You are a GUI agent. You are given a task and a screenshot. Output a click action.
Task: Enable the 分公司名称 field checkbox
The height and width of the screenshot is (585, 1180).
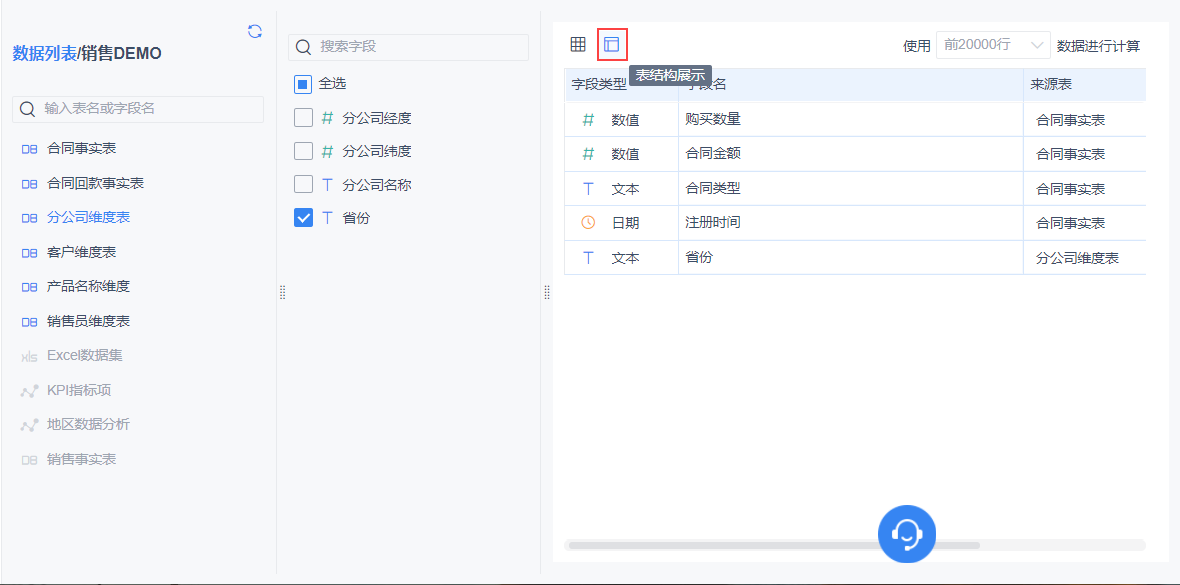click(303, 184)
